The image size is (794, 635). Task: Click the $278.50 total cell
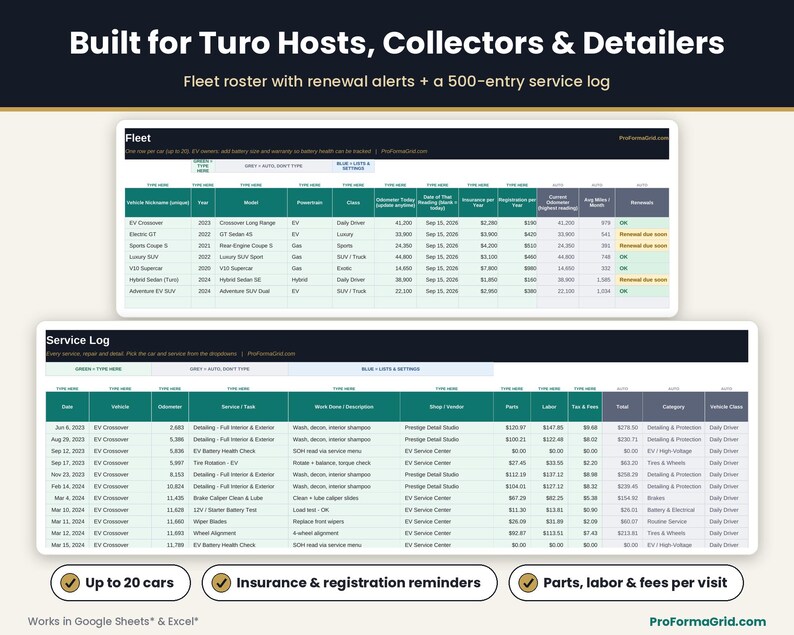click(x=622, y=427)
